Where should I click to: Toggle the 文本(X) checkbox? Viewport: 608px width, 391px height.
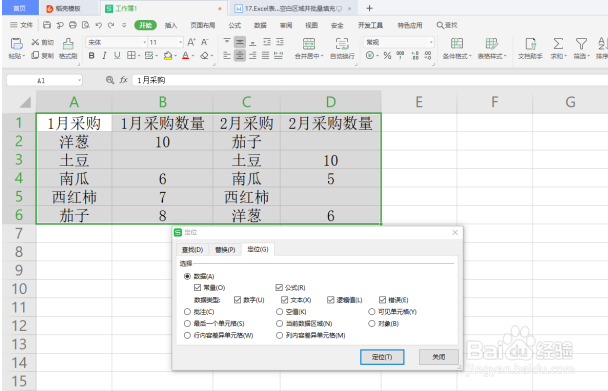[284, 300]
